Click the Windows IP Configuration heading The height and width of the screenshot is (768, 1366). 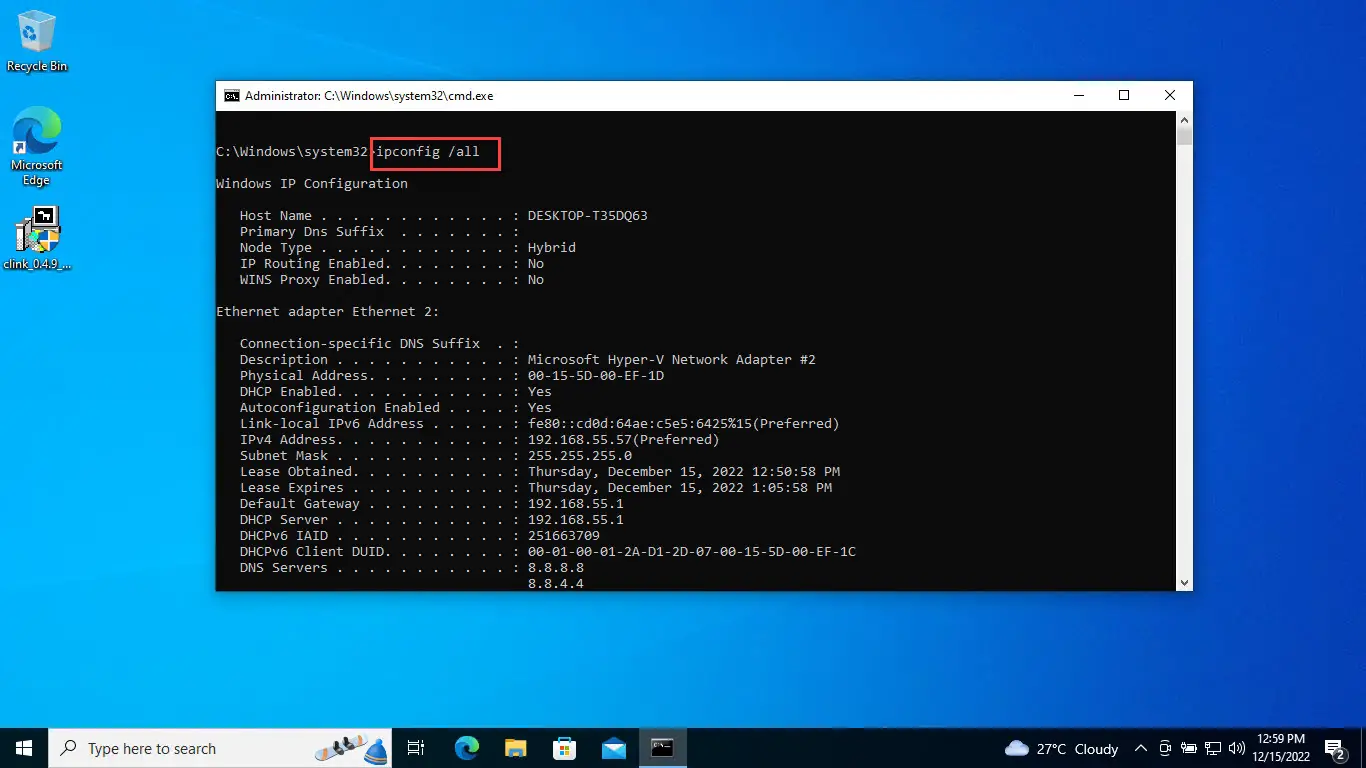(312, 184)
